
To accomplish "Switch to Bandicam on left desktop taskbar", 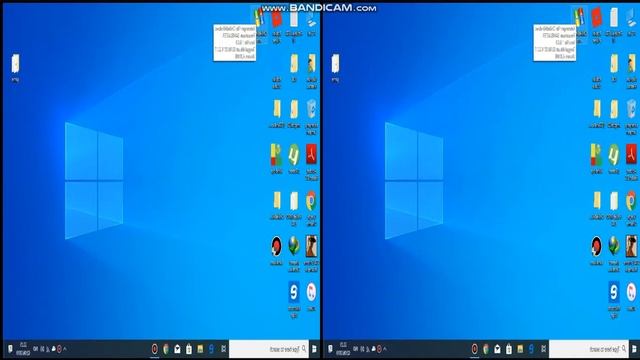I will pos(154,349).
